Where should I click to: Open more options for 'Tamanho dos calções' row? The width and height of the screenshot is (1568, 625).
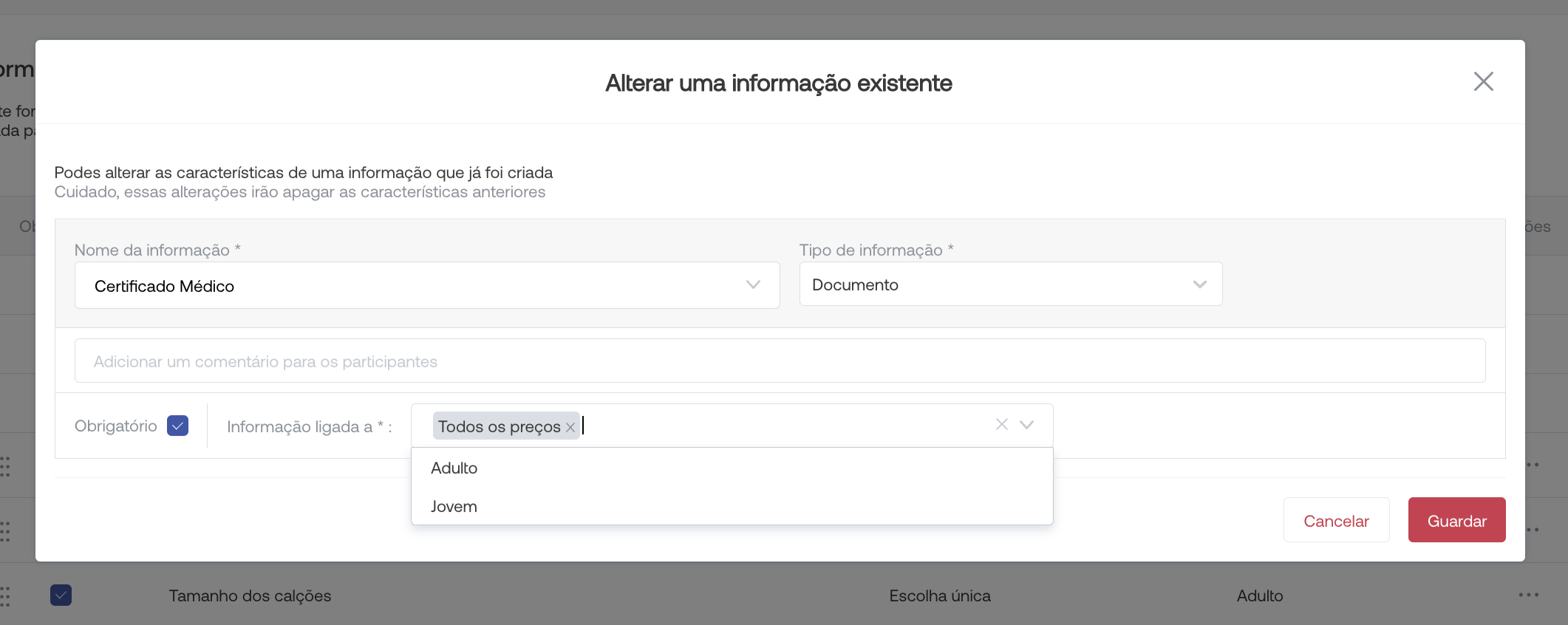(x=1528, y=595)
